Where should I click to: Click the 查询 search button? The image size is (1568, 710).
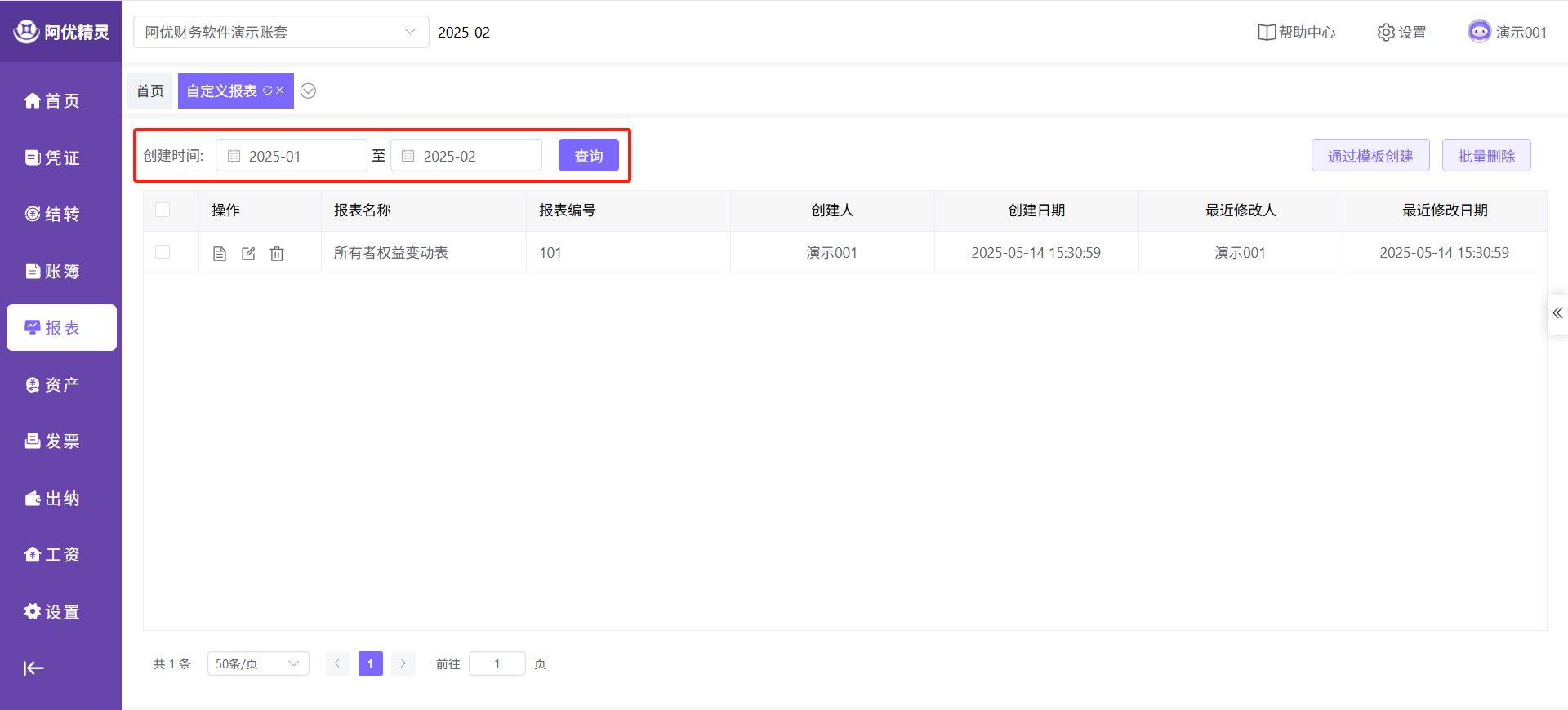588,156
